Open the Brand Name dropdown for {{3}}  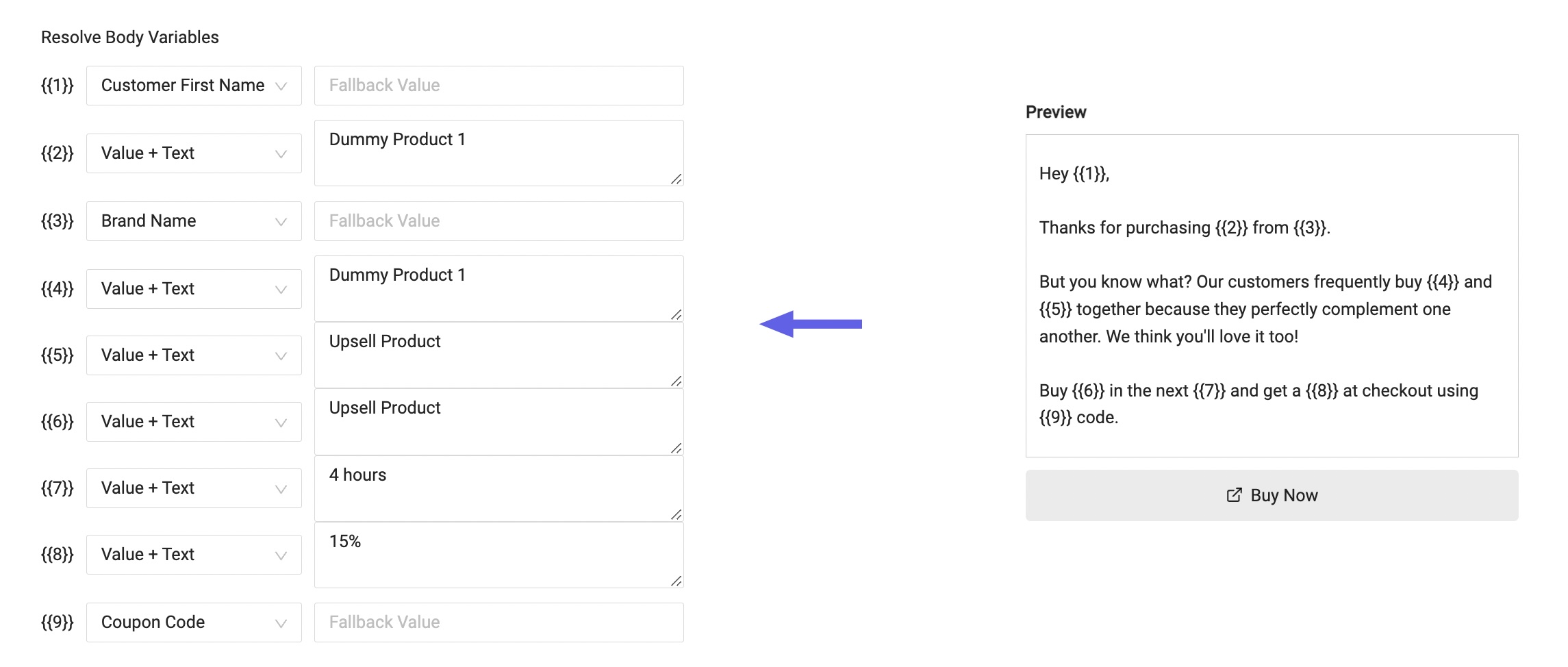point(194,221)
